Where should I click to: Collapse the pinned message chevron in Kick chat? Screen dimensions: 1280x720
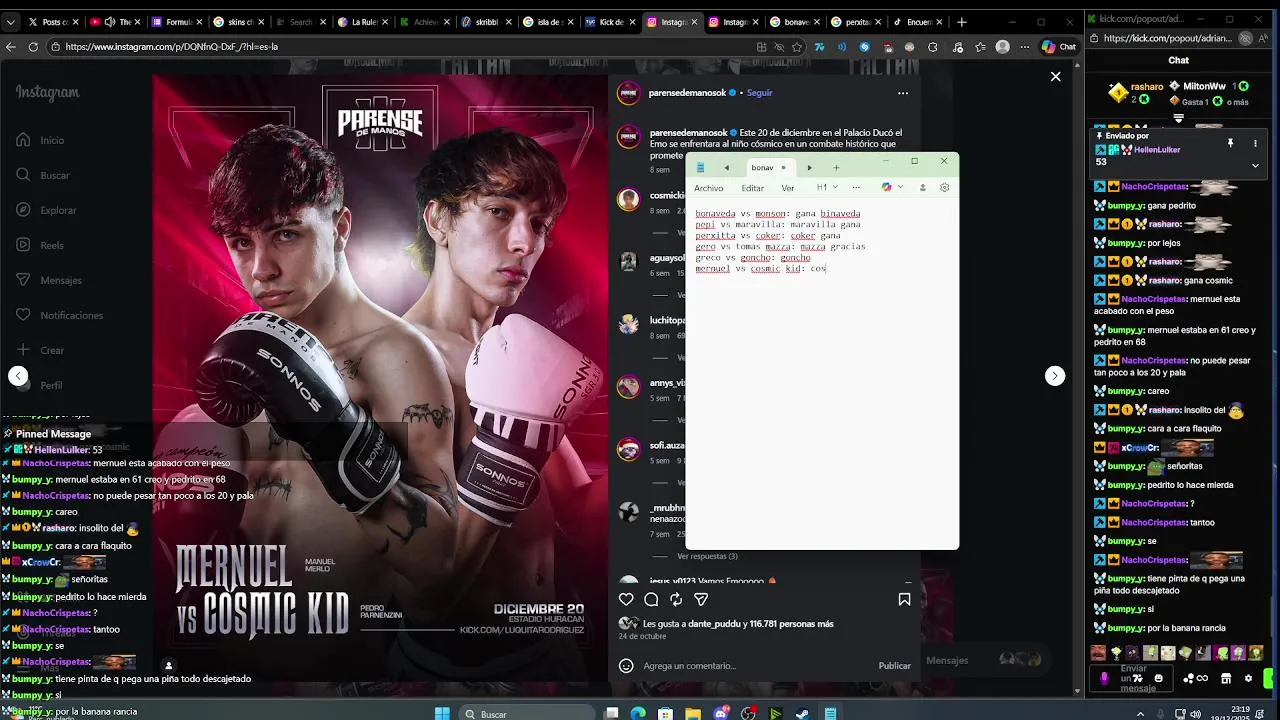tap(1255, 165)
